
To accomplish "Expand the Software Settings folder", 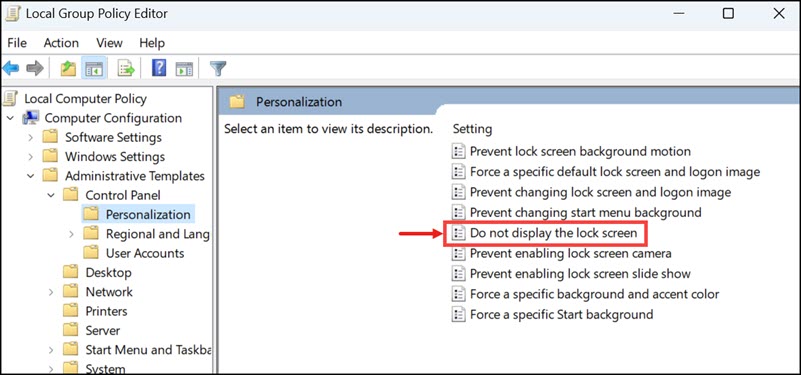I will pyautogui.click(x=31, y=138).
